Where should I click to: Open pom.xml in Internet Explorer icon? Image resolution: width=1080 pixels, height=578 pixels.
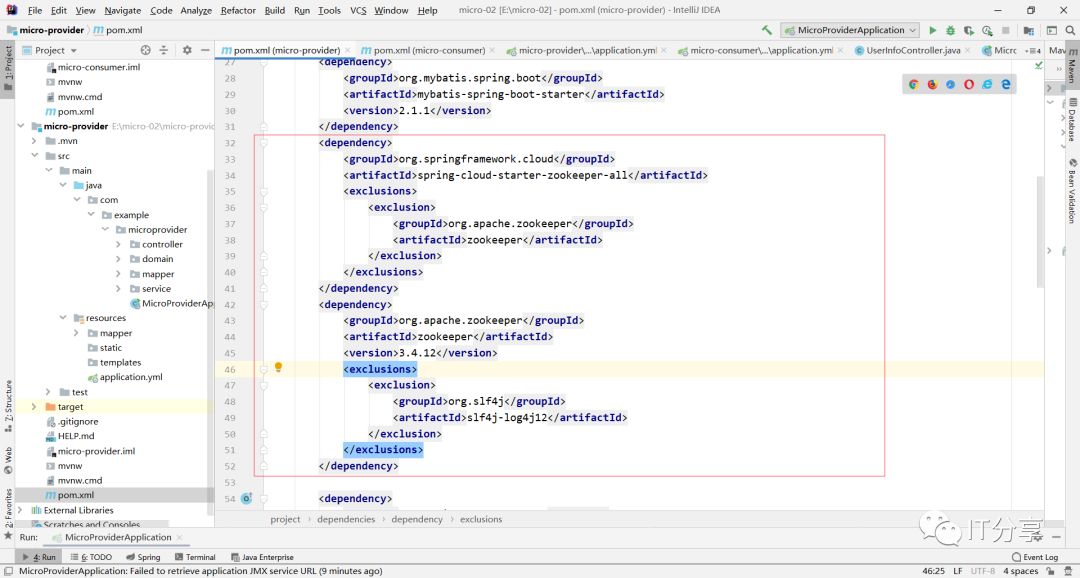pos(987,84)
